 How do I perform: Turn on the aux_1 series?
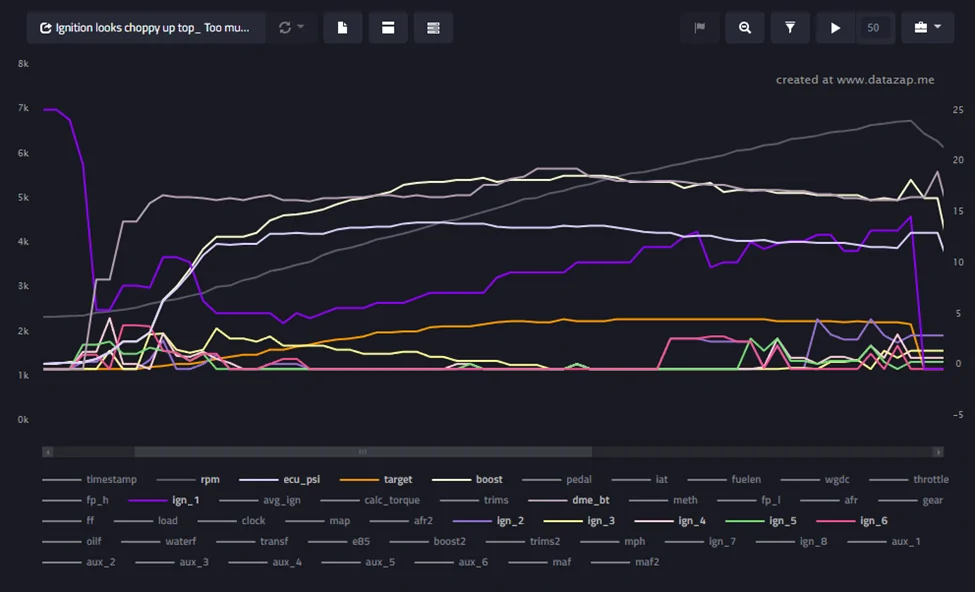point(884,541)
